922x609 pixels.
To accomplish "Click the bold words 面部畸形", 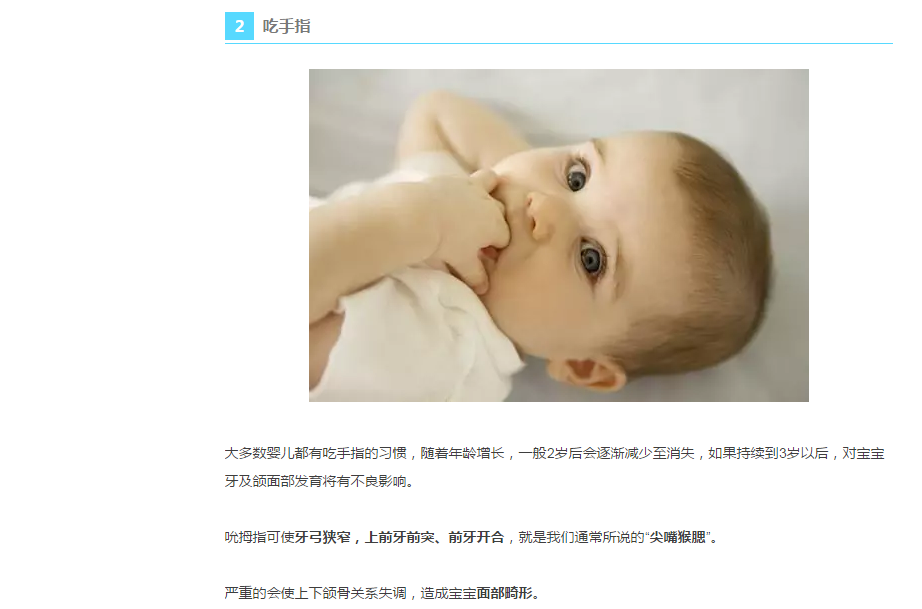I will pyautogui.click(x=505, y=593).
